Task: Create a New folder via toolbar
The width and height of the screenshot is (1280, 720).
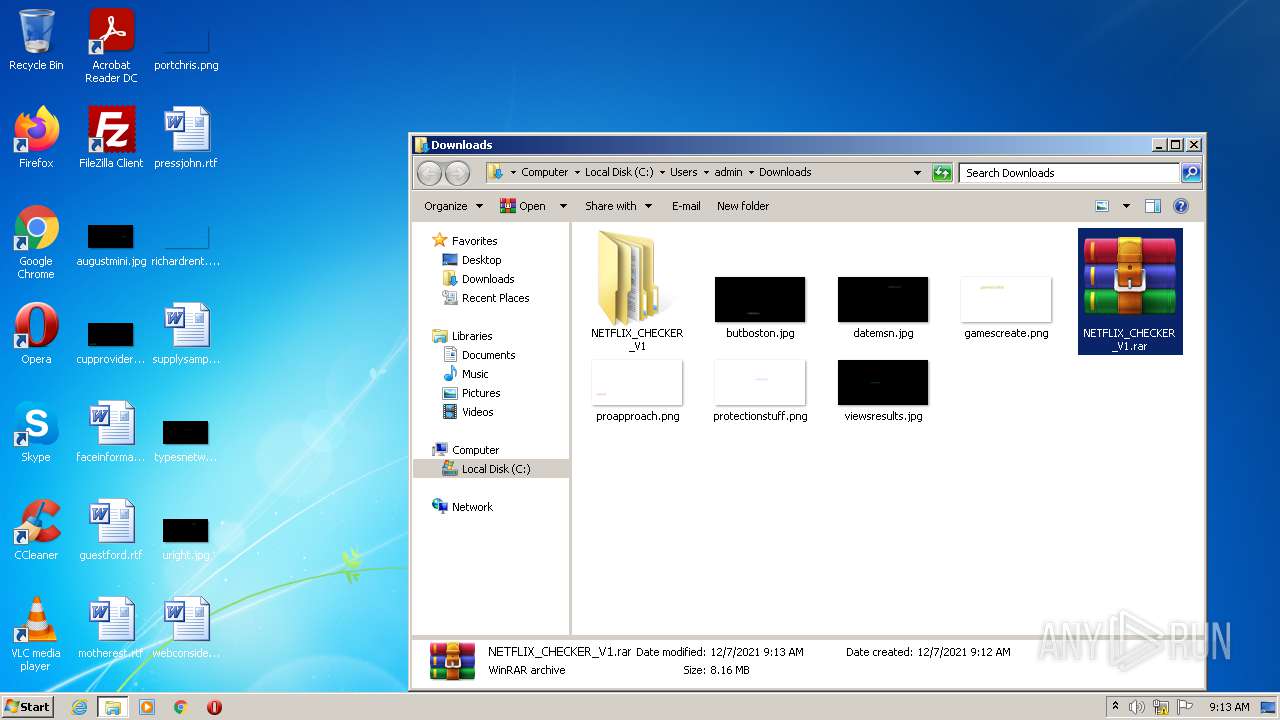Action: [743, 206]
